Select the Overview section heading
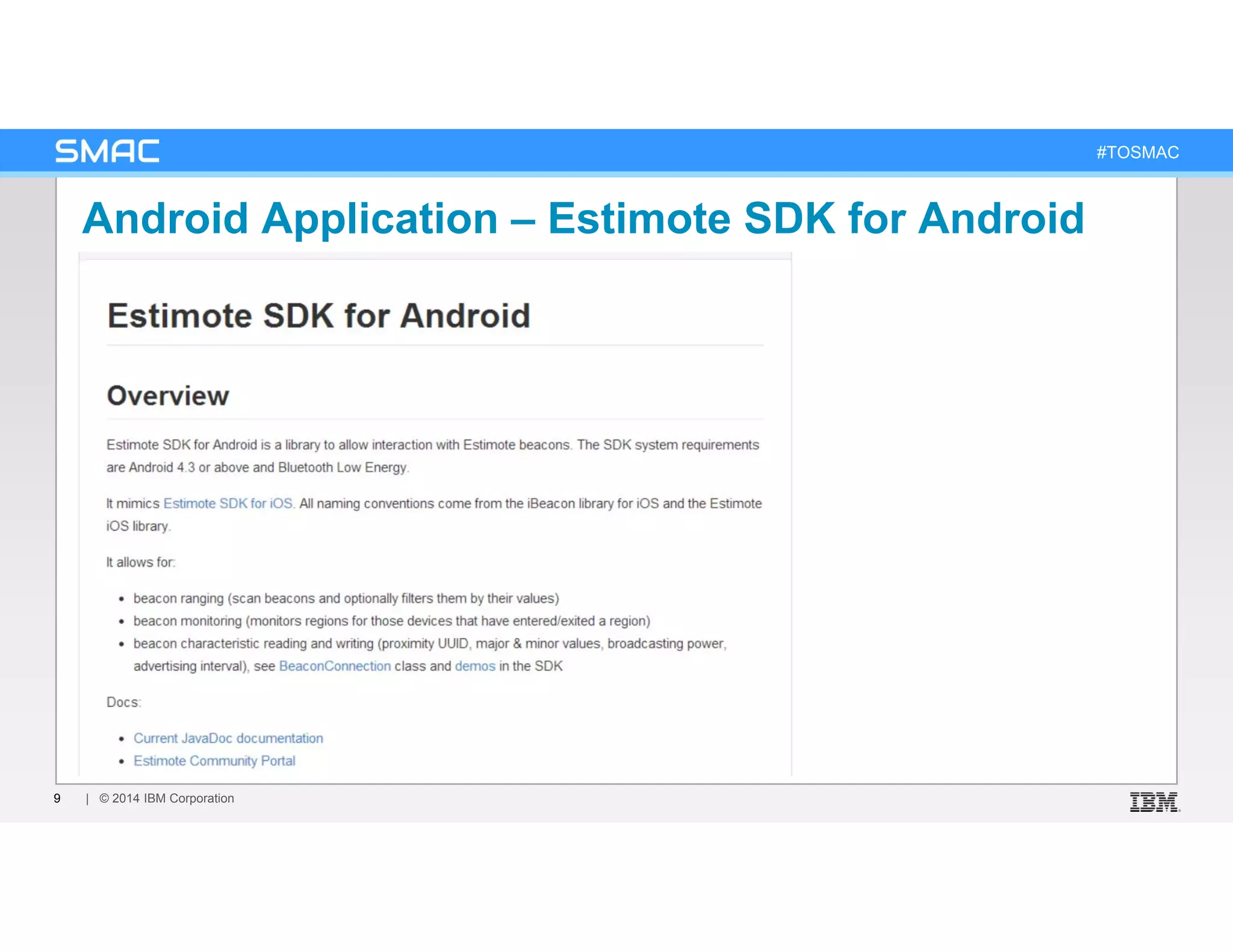Viewport: 1233px width, 952px height. click(x=168, y=396)
